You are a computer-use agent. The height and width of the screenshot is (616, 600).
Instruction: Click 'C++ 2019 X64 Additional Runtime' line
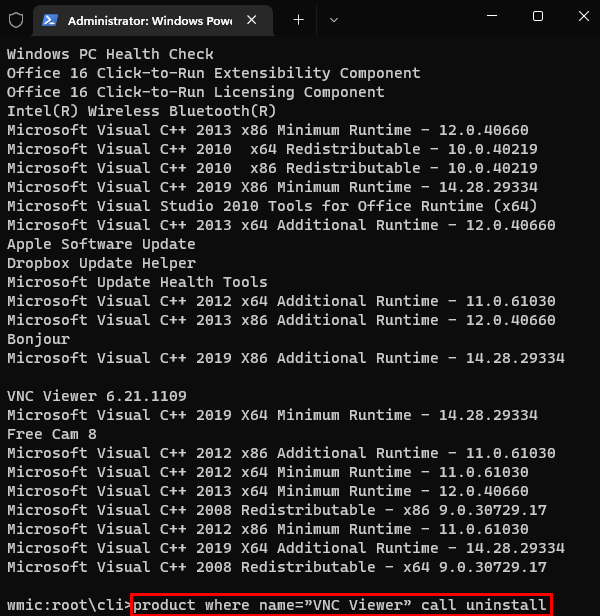[x=286, y=548]
